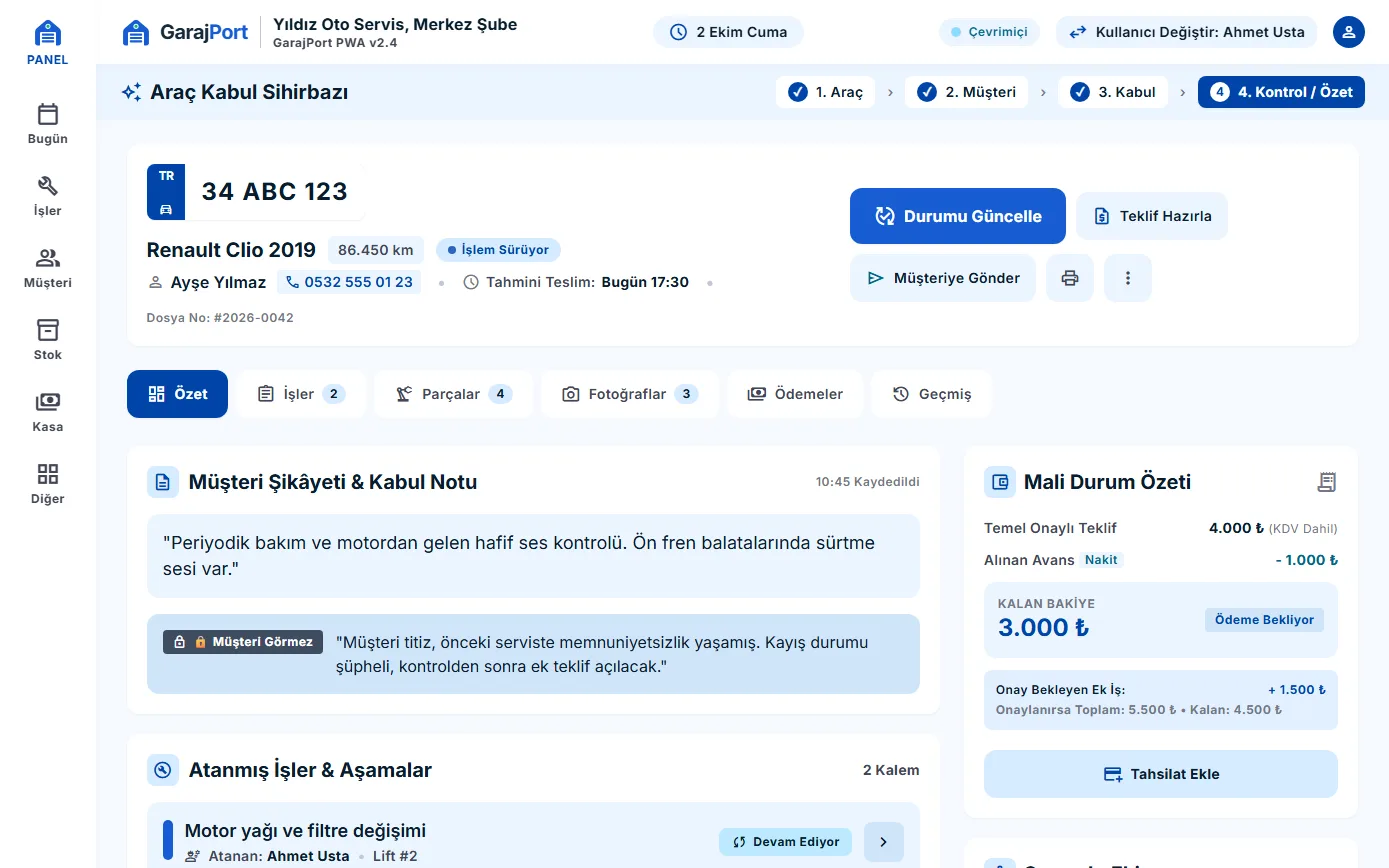Call customer number 0532 555 01 23
Screen dimensions: 1389x868
point(349,282)
